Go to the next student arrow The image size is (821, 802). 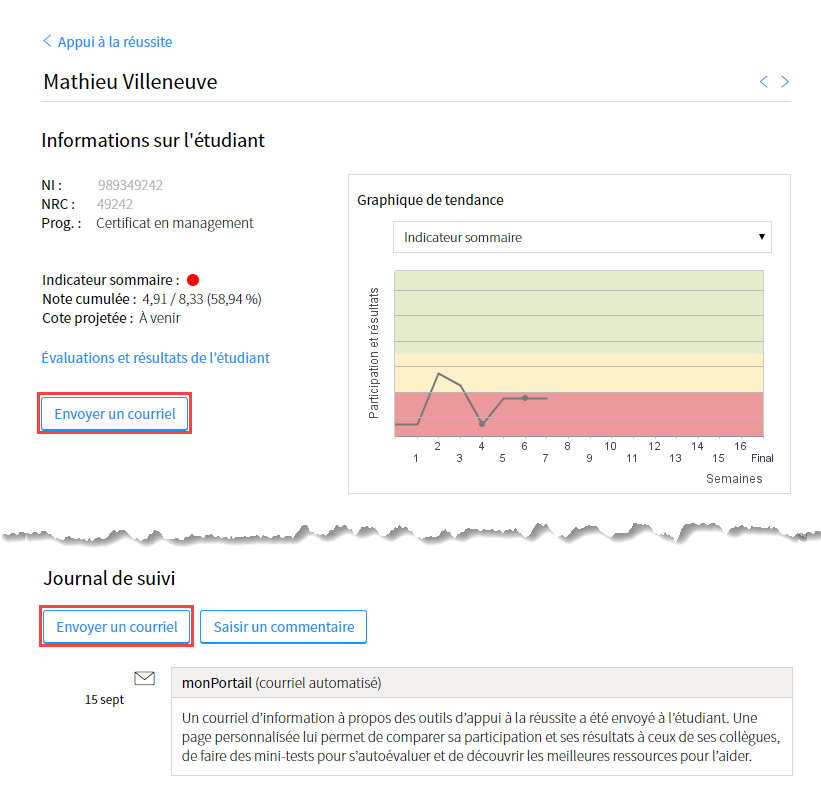coord(786,82)
